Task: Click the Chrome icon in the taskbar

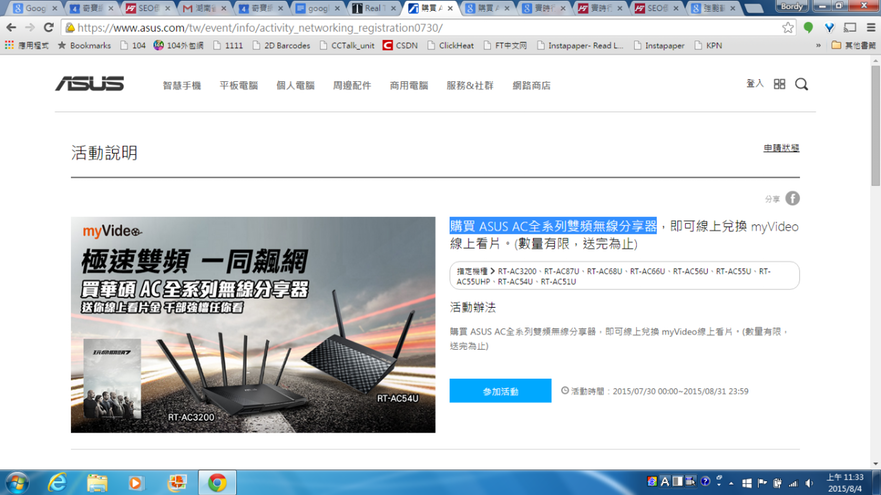Action: pos(217,483)
